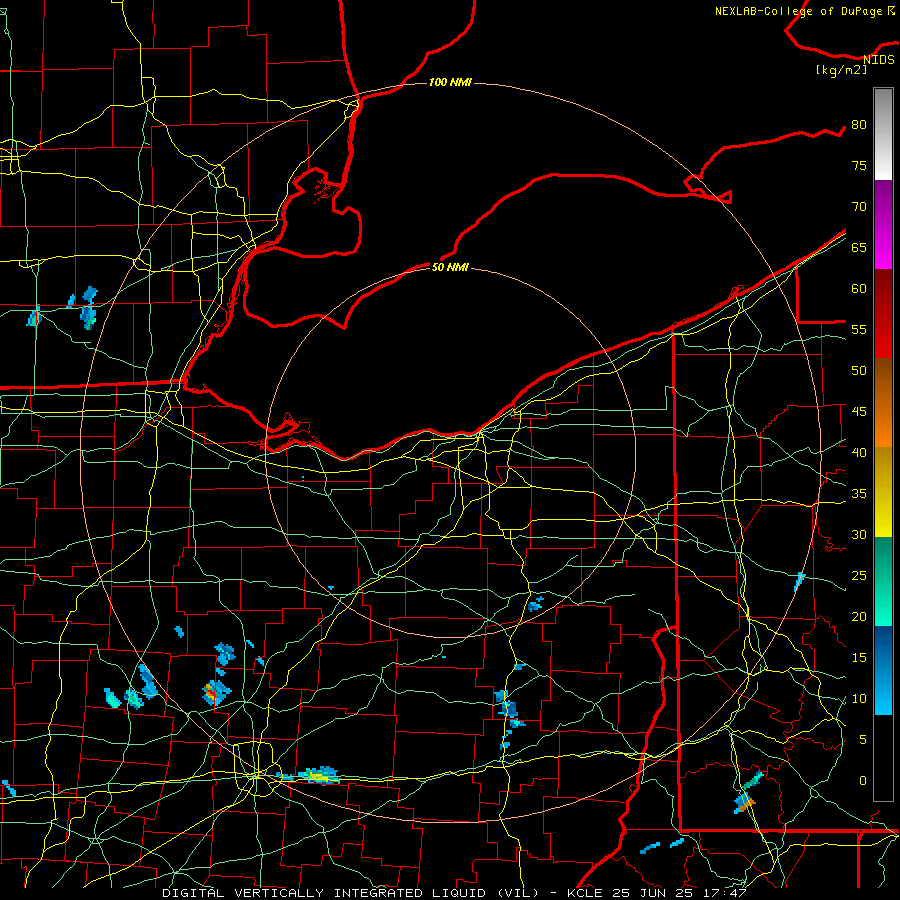The height and width of the screenshot is (900, 900).
Task: Click the 40 value on the color scale
Action: click(859, 453)
